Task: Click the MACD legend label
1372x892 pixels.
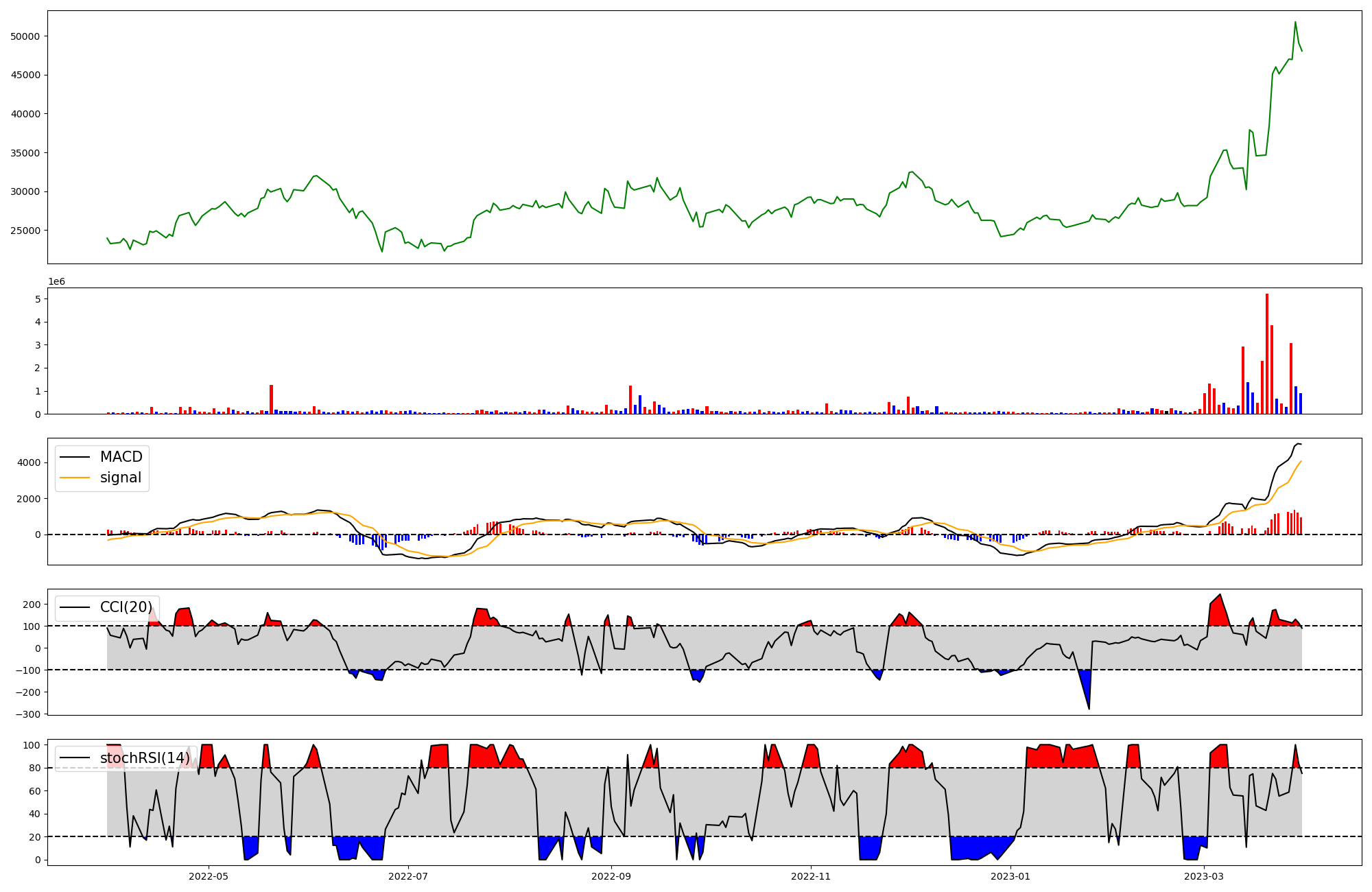Action: point(121,457)
